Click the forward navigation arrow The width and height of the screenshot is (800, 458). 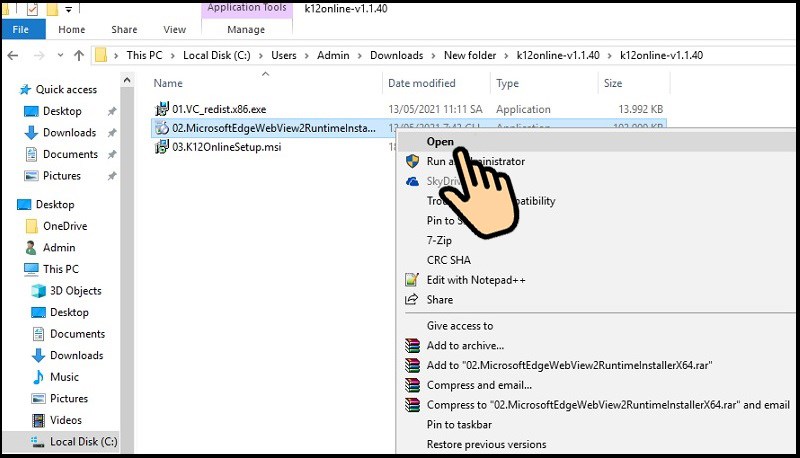pyautogui.click(x=39, y=55)
